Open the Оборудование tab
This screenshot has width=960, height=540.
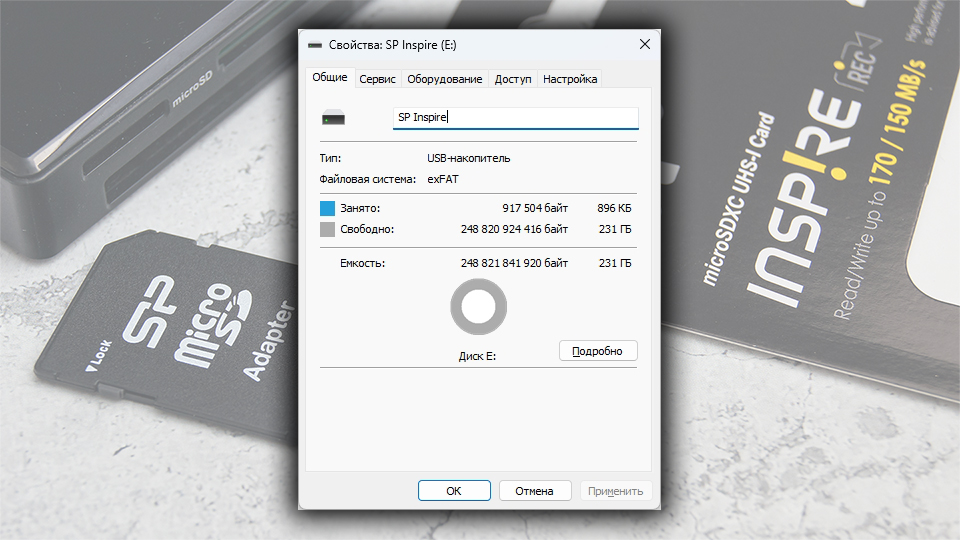click(x=444, y=79)
